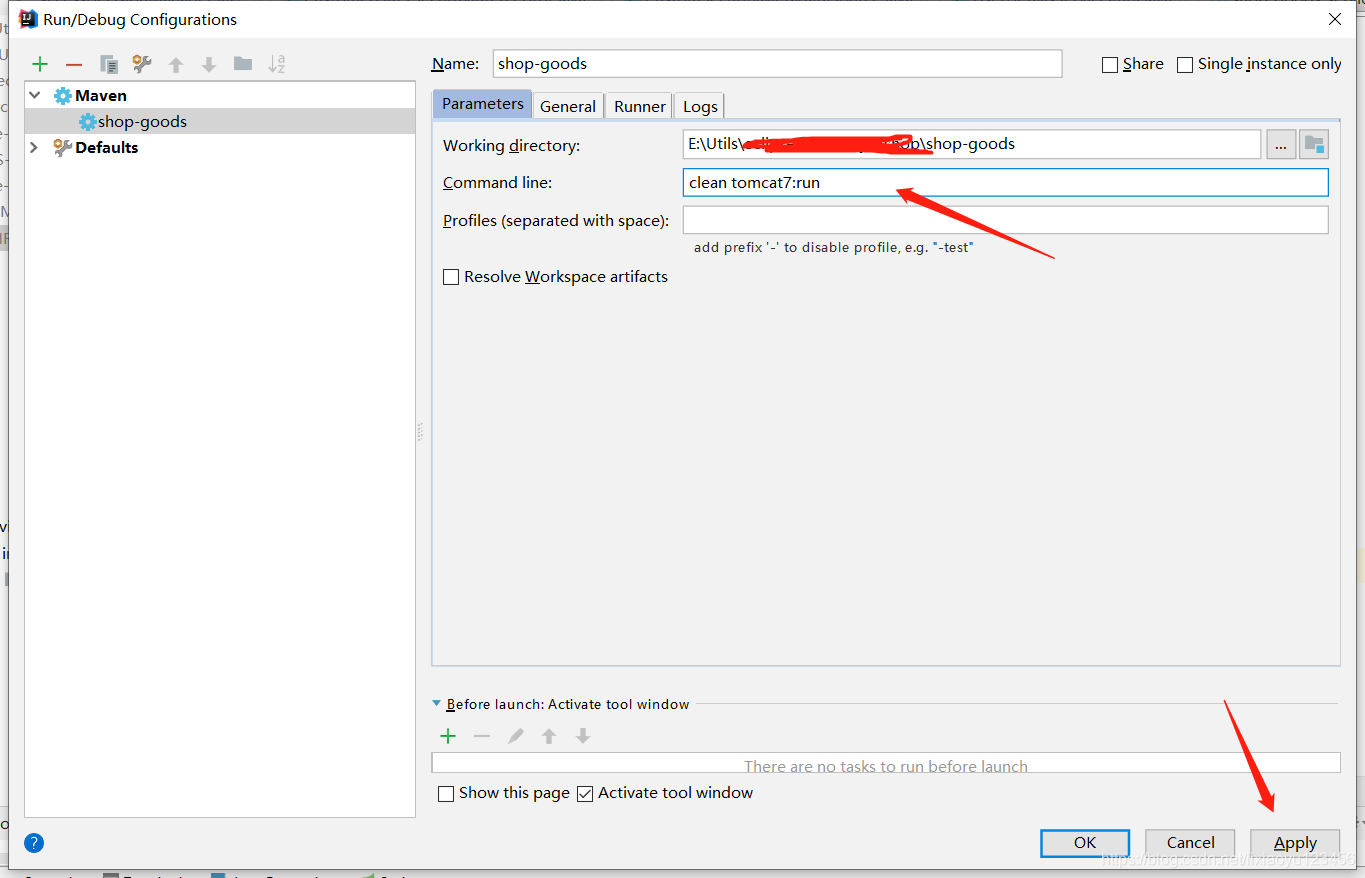The image size is (1365, 878).
Task: Switch to the Parameters tab
Action: click(x=483, y=104)
